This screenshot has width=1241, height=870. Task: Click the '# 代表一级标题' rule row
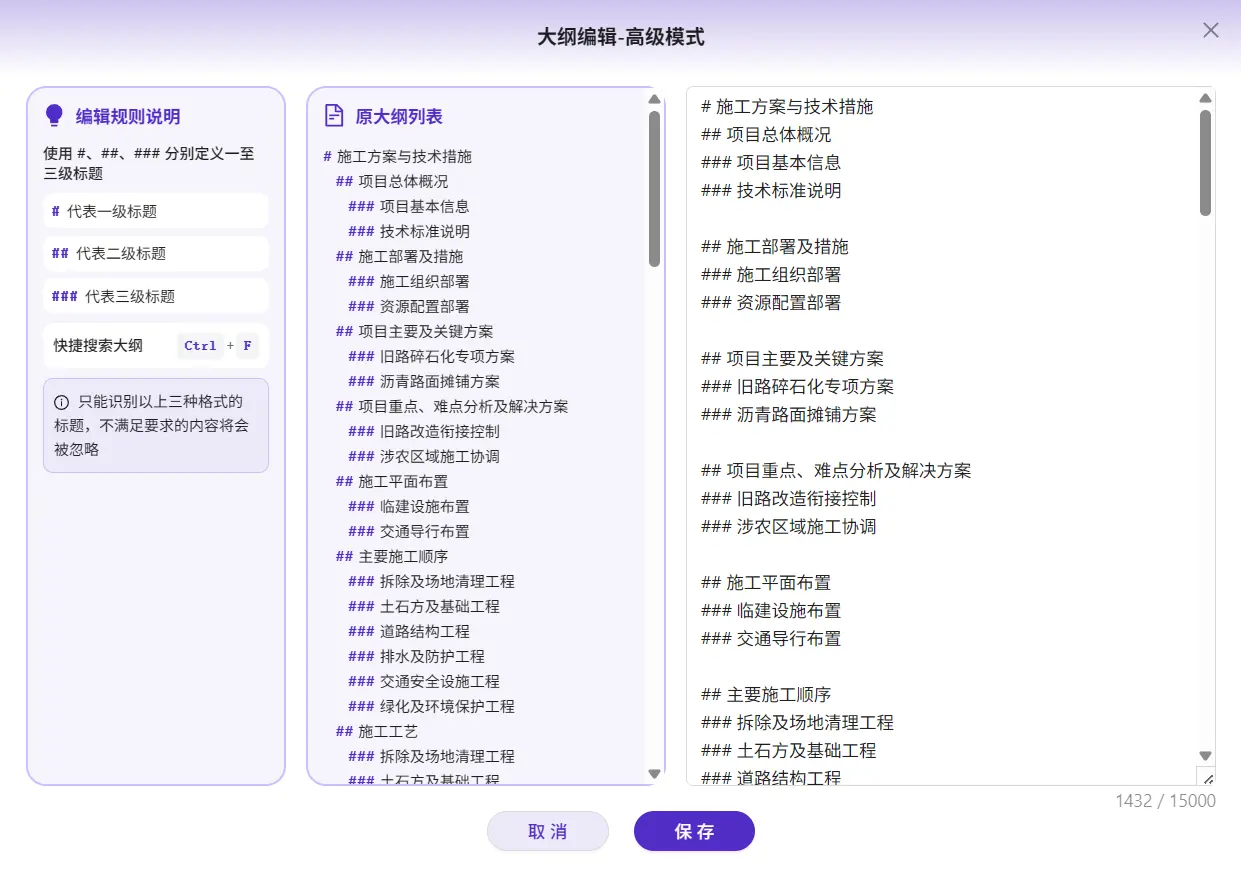(156, 211)
